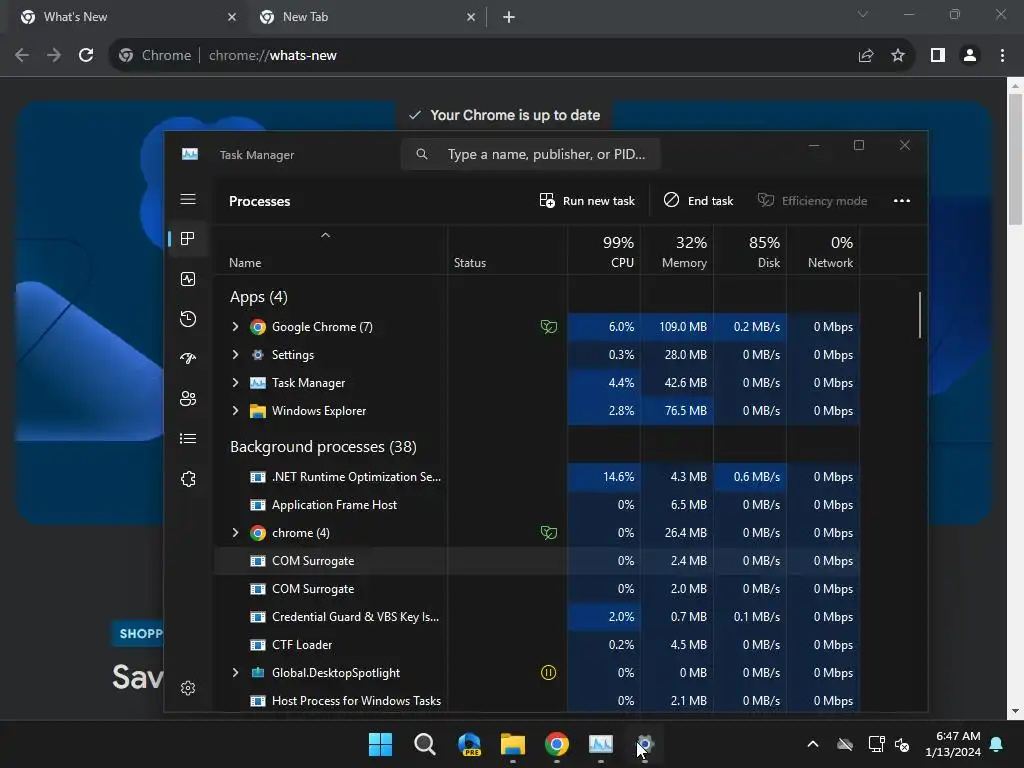Open the Details page in sidebar
Screen dimensions: 1024x768
point(188,439)
